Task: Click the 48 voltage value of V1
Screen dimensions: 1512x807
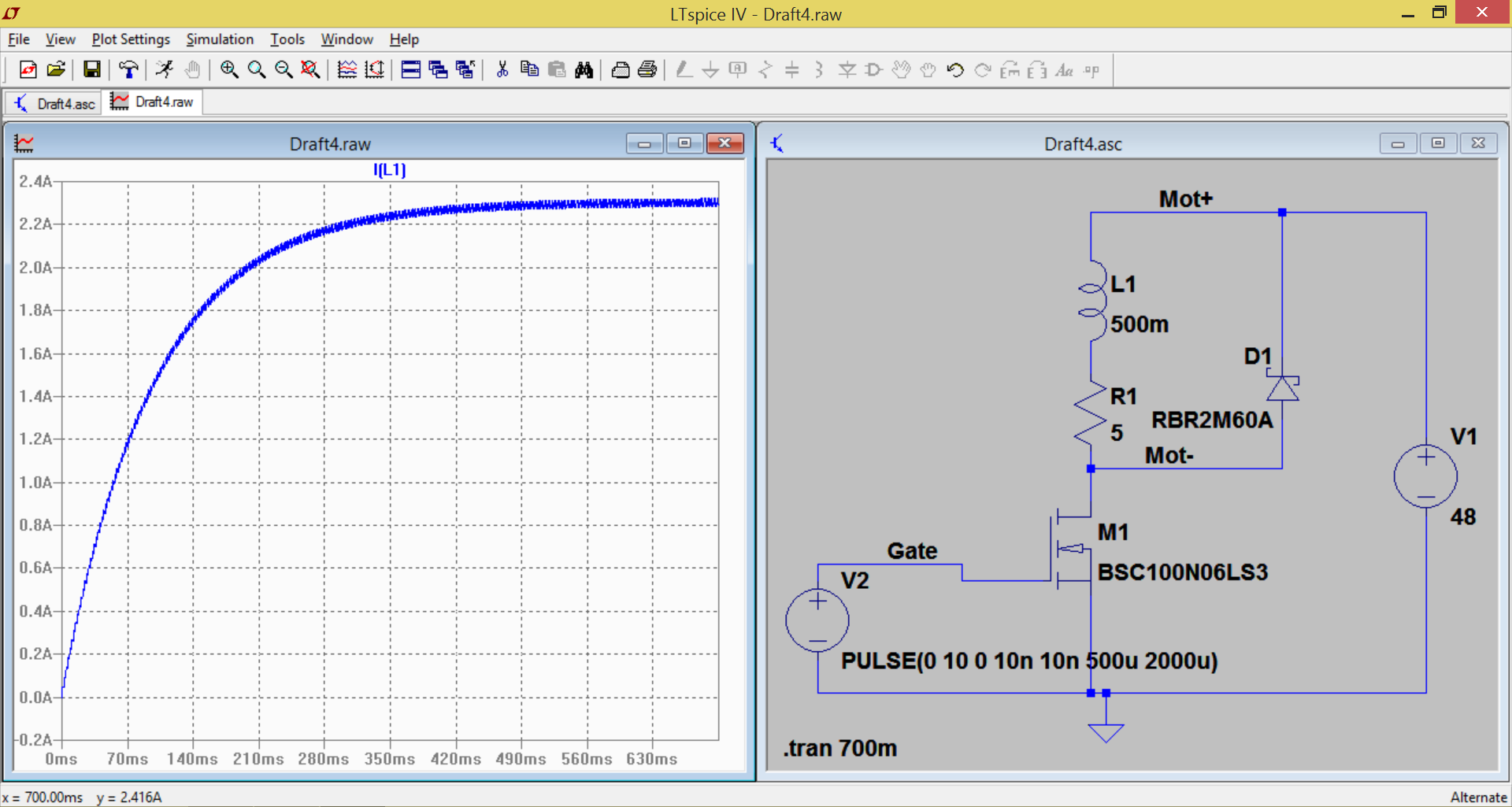Action: click(1463, 517)
